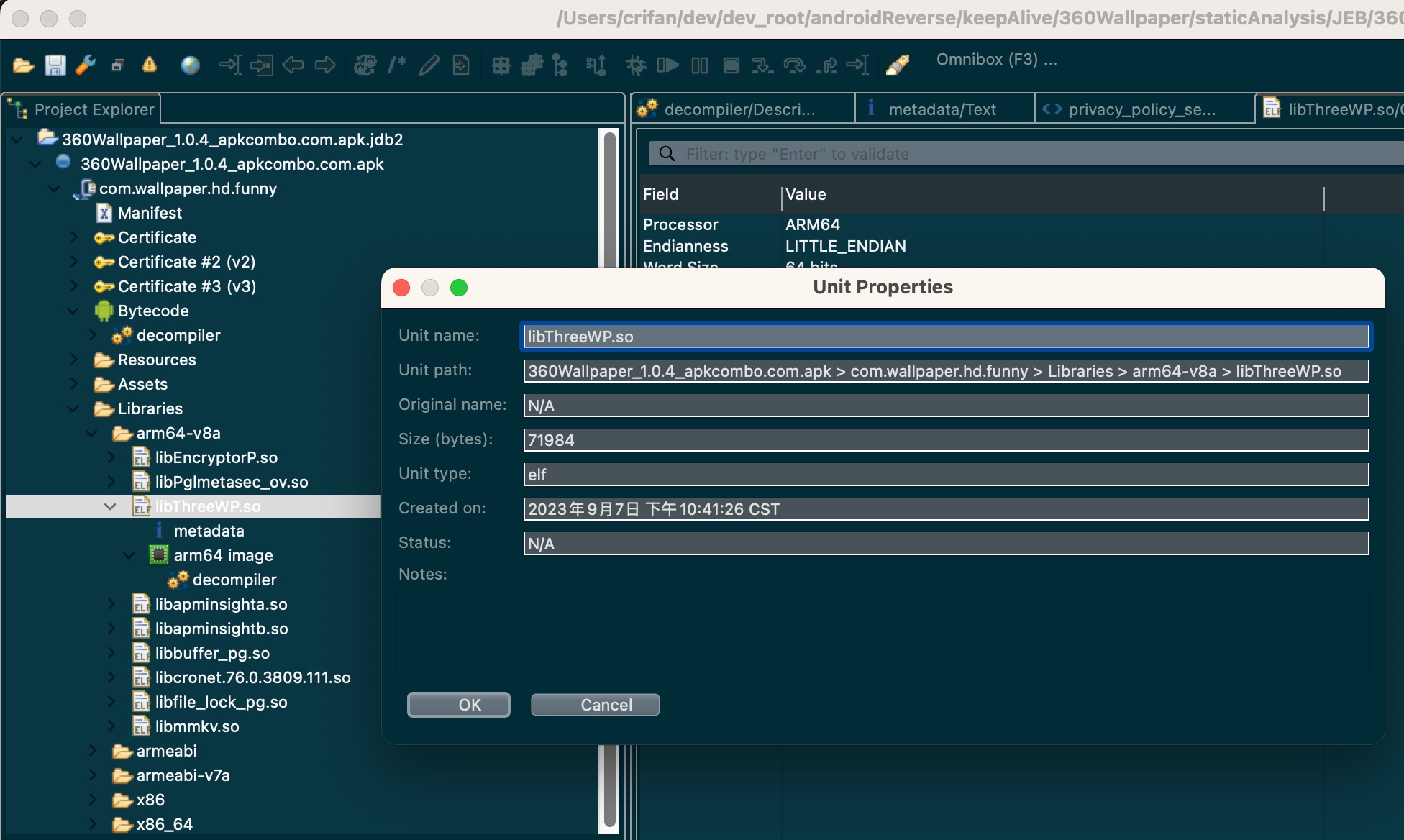The image size is (1404, 840).
Task: Click the comment slash-asterisk toolbar icon
Action: tap(397, 65)
